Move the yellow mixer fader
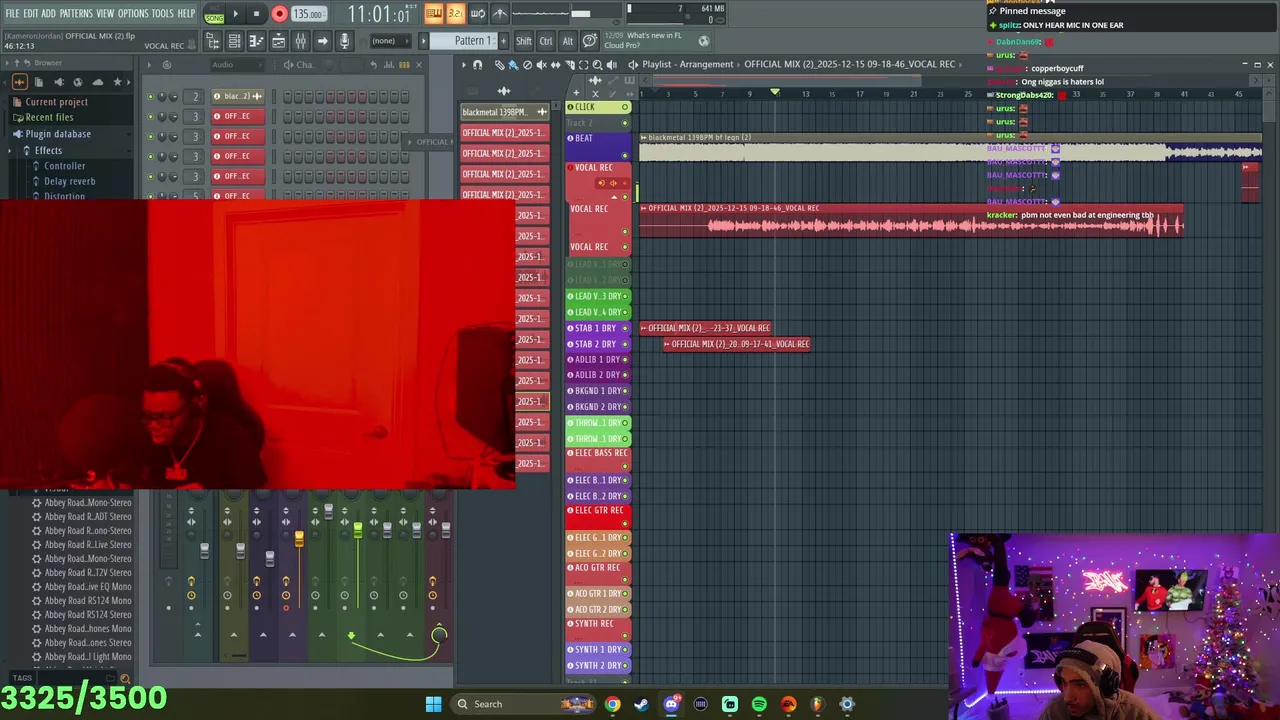1280x720 pixels. [299, 539]
